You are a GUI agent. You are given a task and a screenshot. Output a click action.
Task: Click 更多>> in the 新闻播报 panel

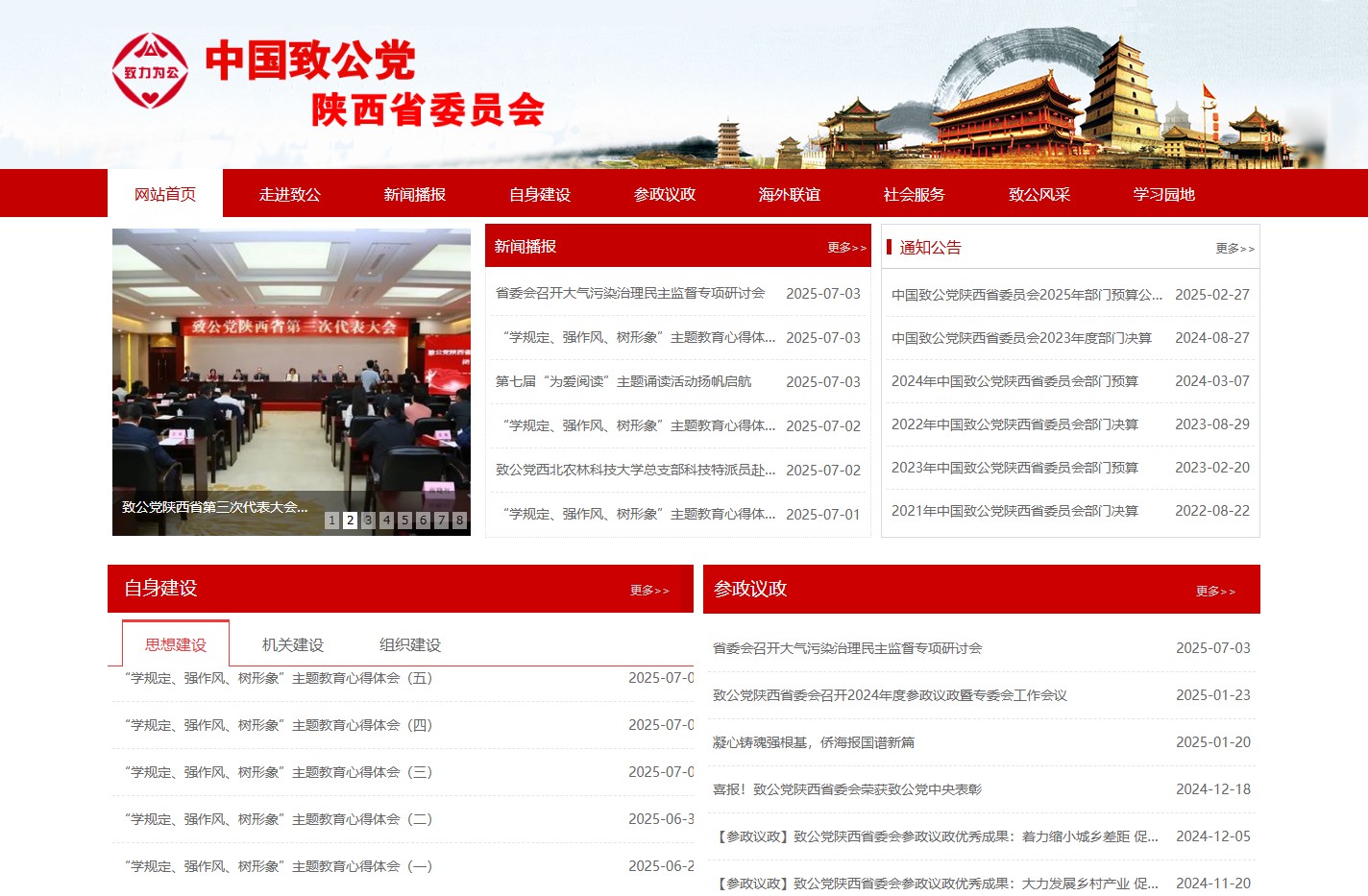846,248
